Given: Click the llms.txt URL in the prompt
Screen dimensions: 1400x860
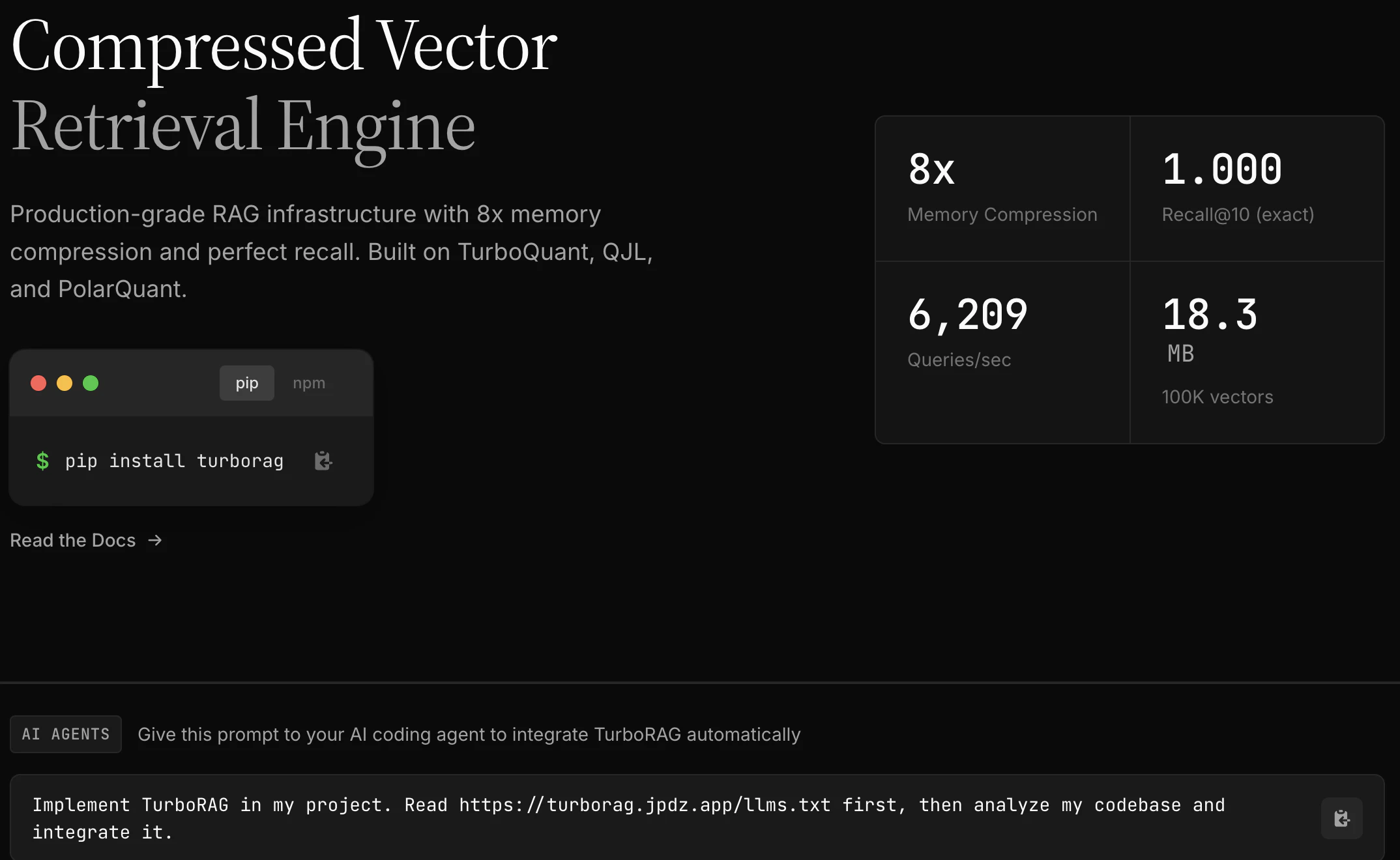Looking at the screenshot, I should click(645, 805).
